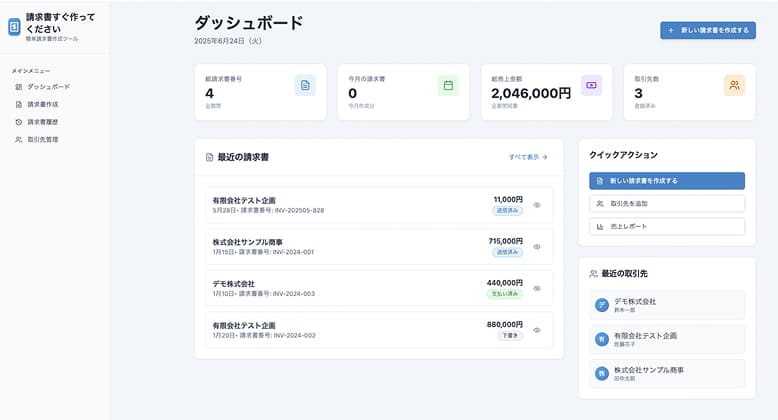
Task: Open 売上レポート from quick actions
Action: pyautogui.click(x=667, y=226)
